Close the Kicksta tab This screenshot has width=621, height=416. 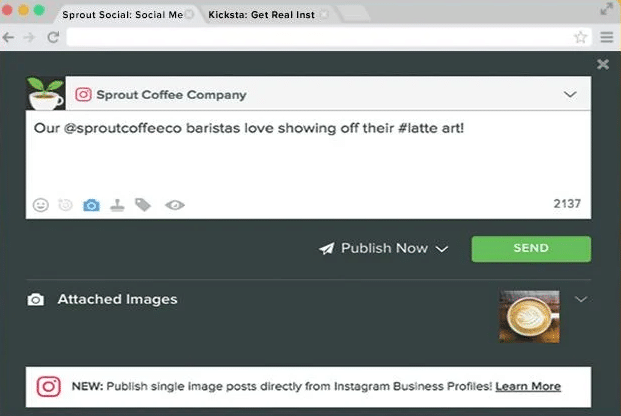(324, 15)
